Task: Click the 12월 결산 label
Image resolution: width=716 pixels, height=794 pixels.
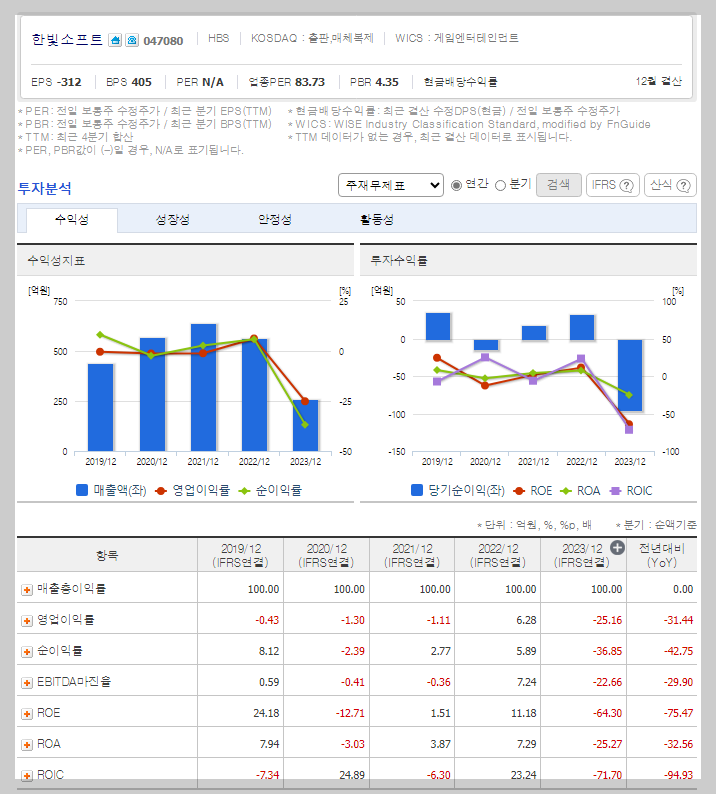Action: coord(659,81)
